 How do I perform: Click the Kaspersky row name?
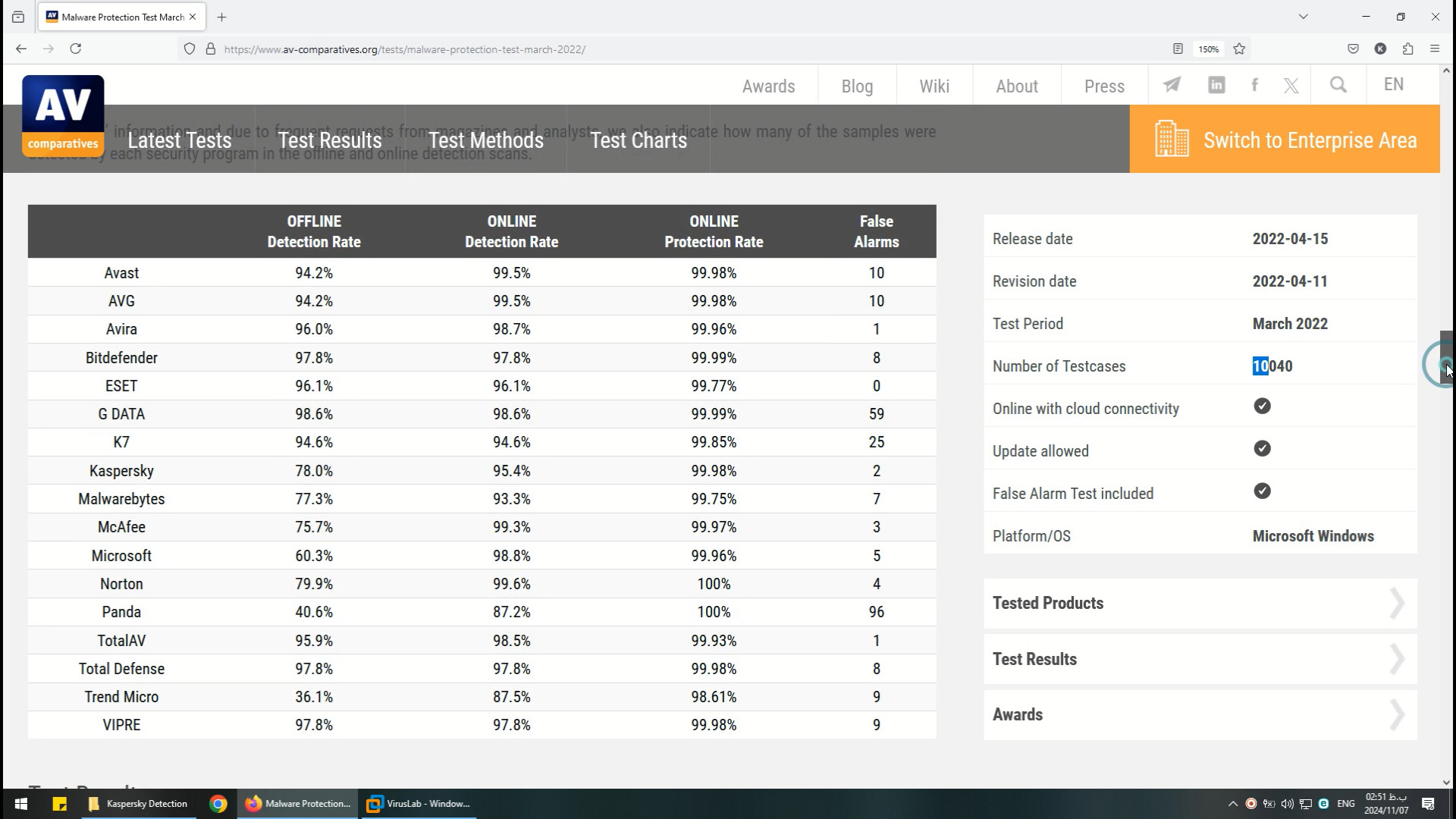point(121,471)
